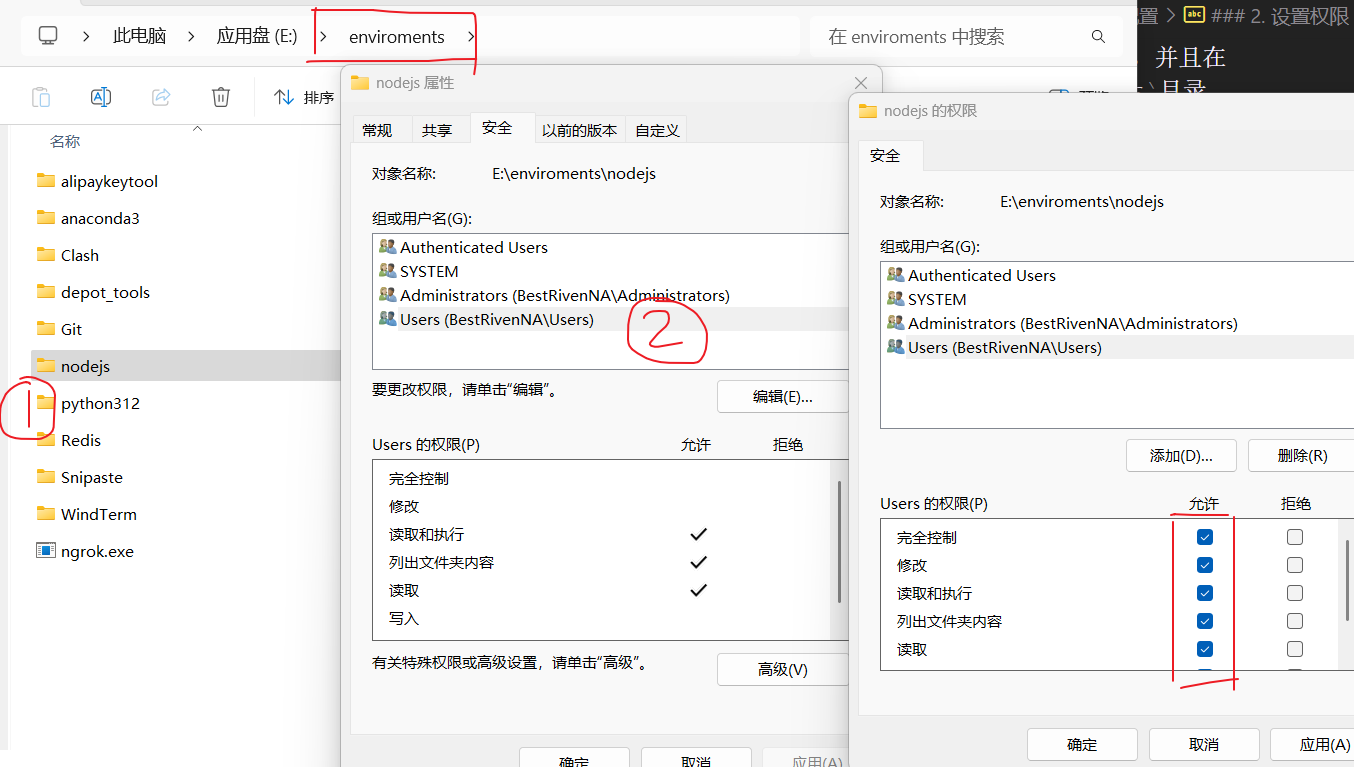Check the 拒绝 box for 修改

click(1295, 564)
